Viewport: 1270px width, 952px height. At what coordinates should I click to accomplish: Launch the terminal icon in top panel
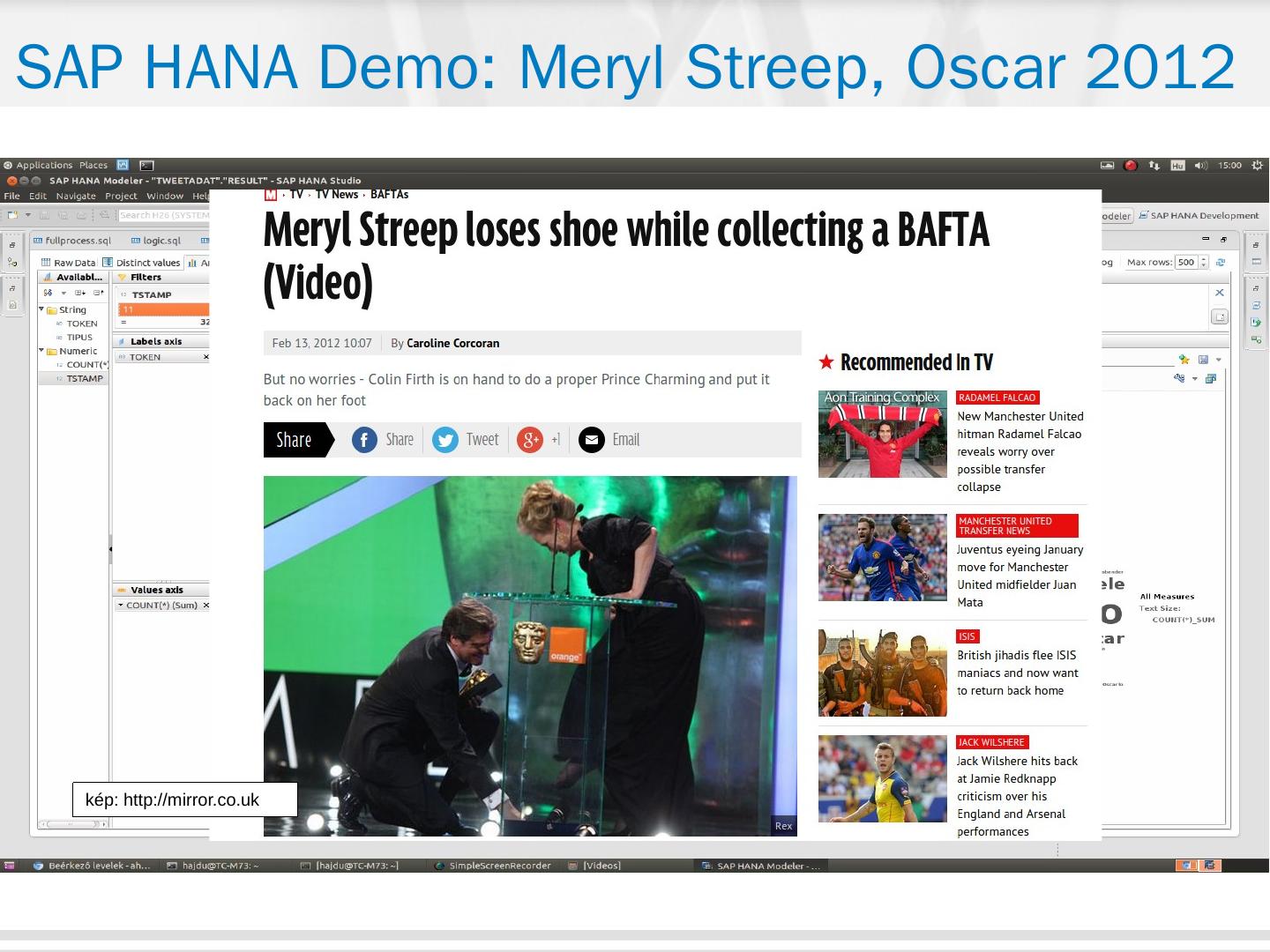point(146,165)
